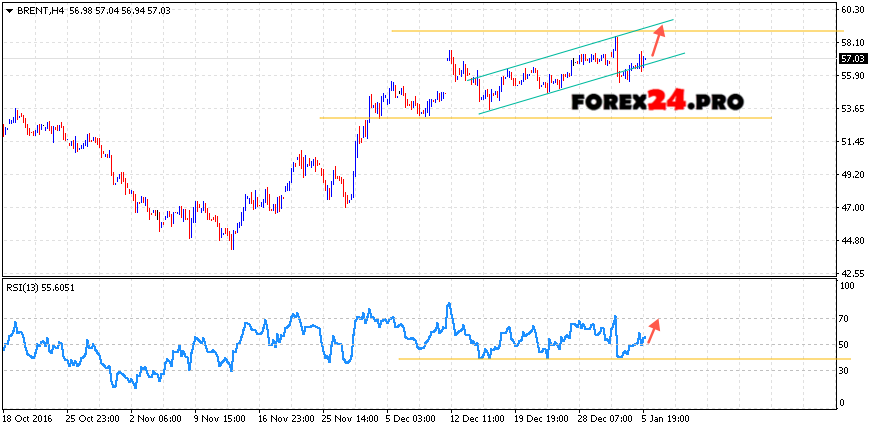Select the BRENT,H4 symbol title
The image size is (876, 430).
(38, 10)
